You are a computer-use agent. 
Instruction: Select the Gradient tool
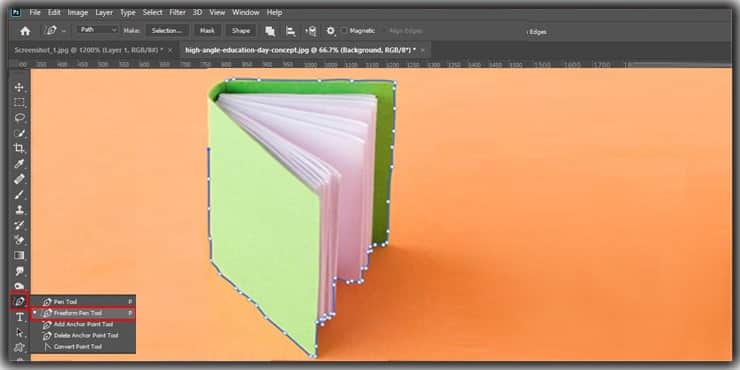pos(19,255)
